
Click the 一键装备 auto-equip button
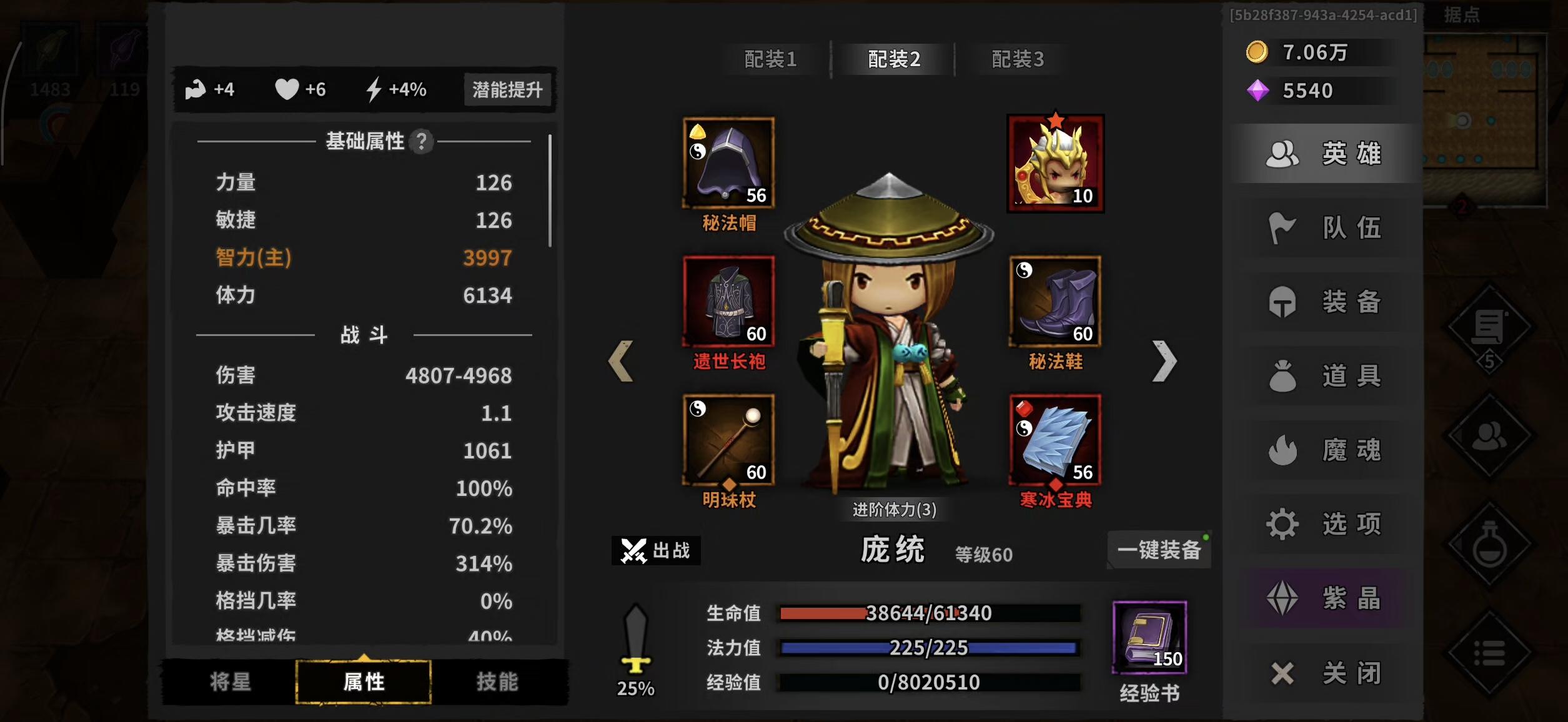[x=1159, y=550]
